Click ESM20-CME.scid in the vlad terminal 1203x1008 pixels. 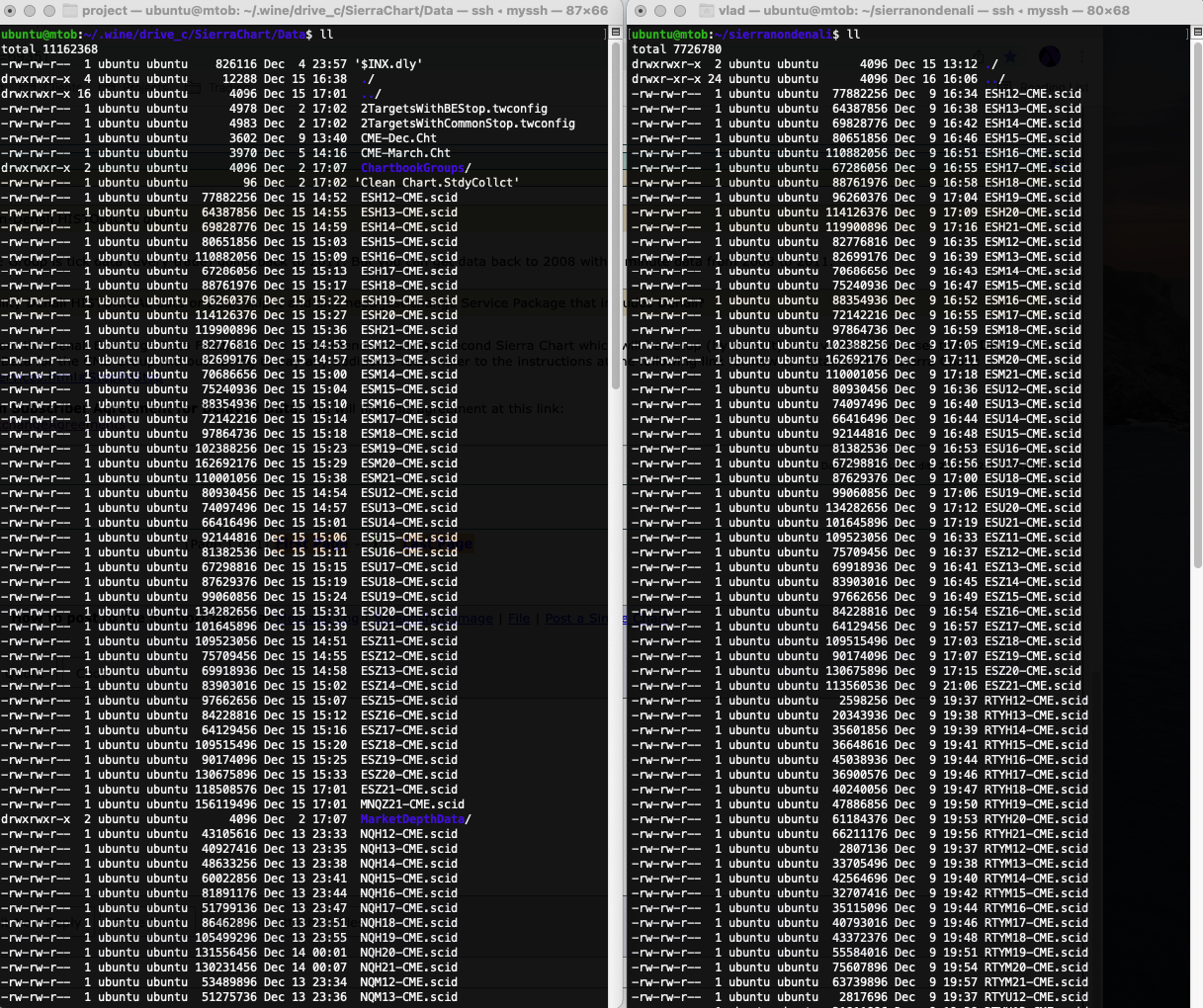pos(1033,360)
